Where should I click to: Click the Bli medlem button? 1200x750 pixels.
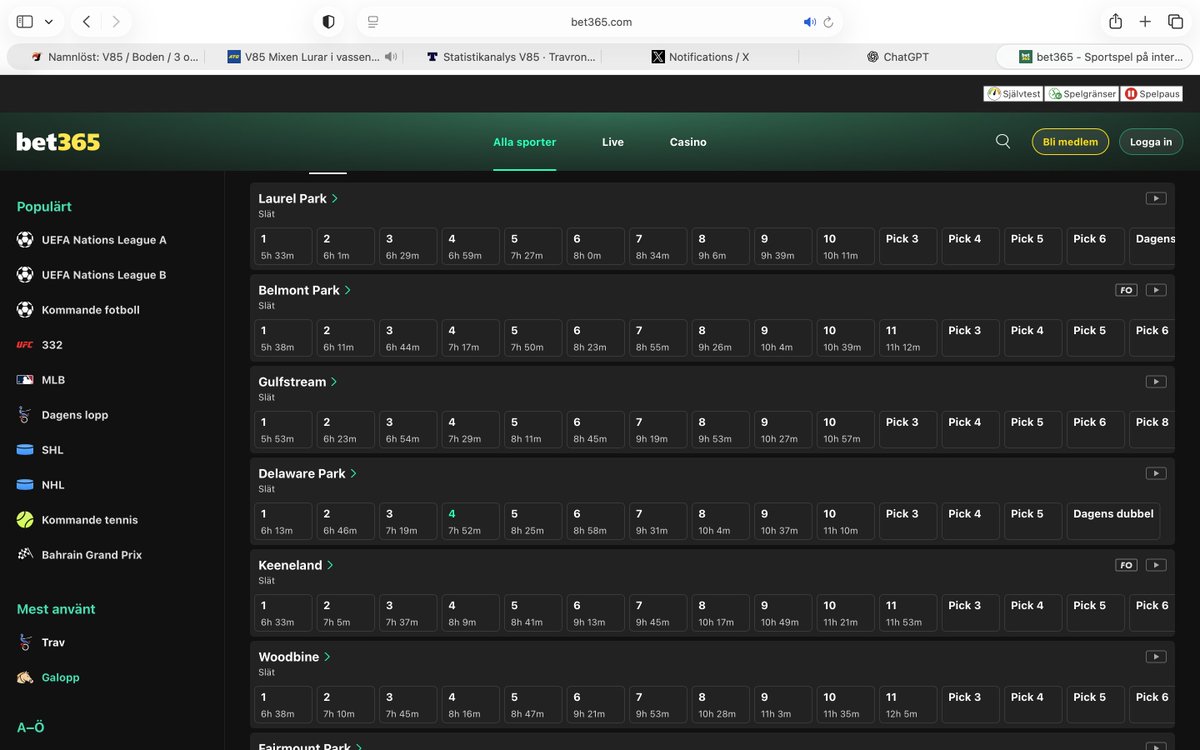[1070, 142]
